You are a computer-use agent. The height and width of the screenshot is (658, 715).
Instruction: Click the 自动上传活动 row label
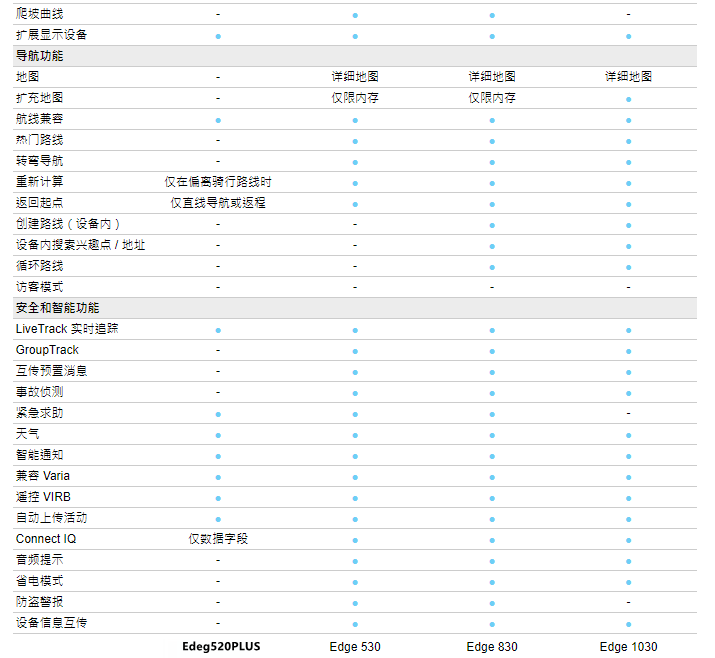coord(51,518)
